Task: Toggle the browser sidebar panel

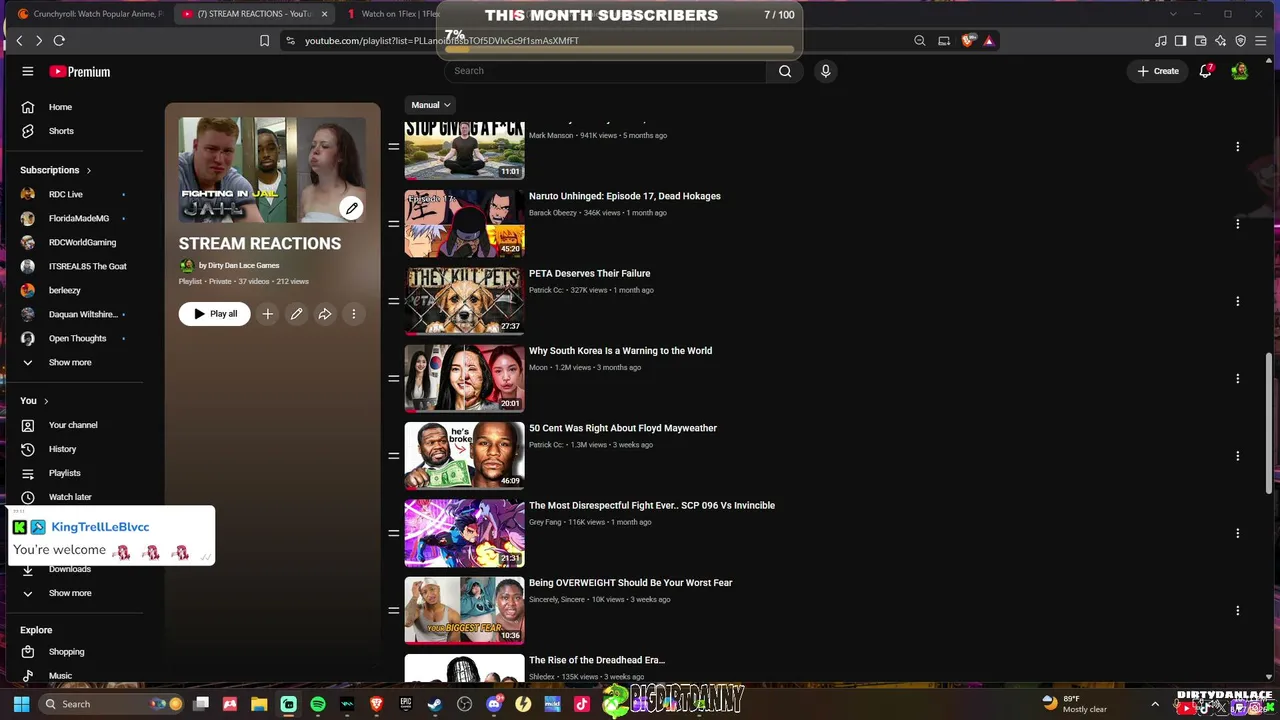Action: coord(1181,41)
